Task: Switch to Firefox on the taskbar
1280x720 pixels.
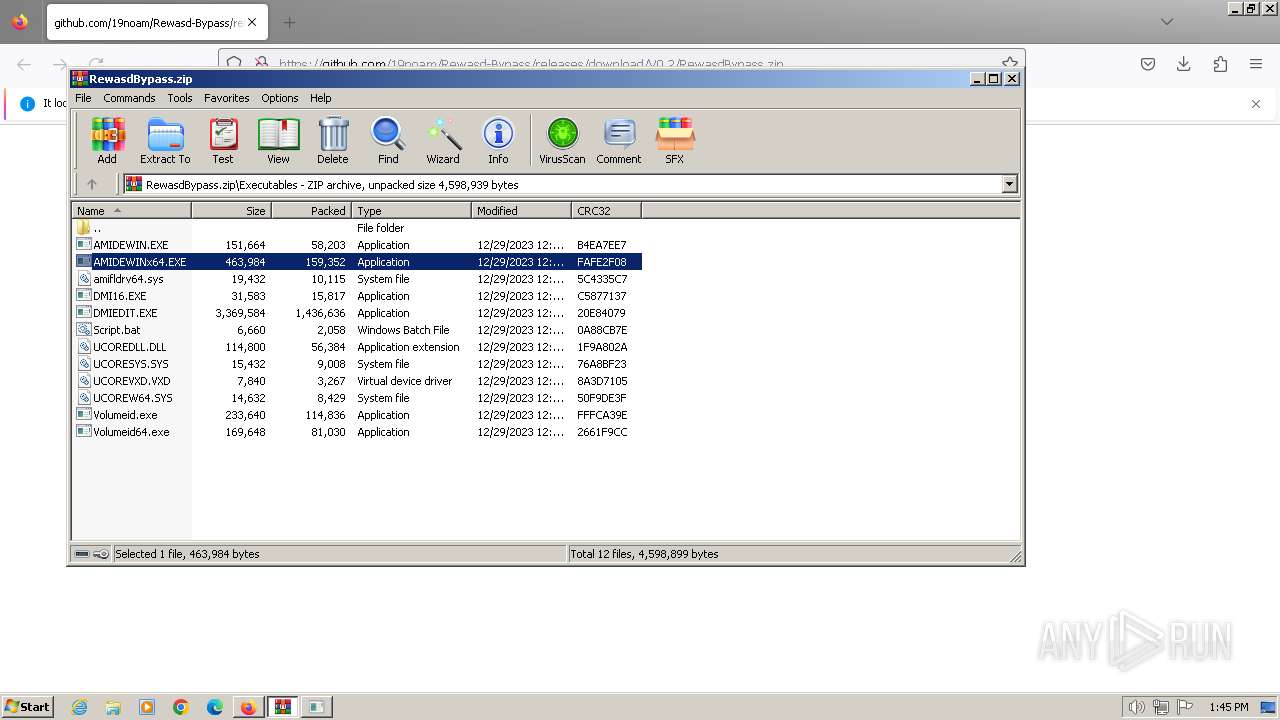Action: (x=248, y=707)
